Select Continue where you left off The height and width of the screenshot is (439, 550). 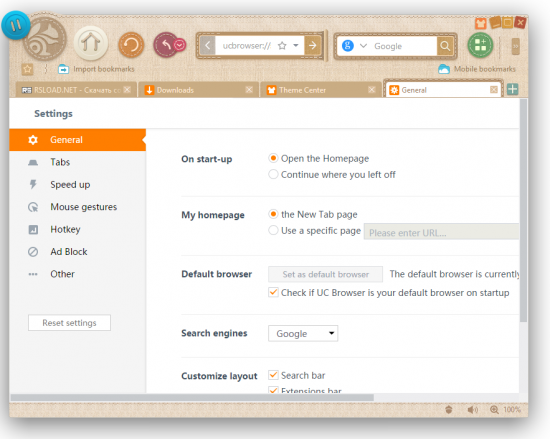273,174
